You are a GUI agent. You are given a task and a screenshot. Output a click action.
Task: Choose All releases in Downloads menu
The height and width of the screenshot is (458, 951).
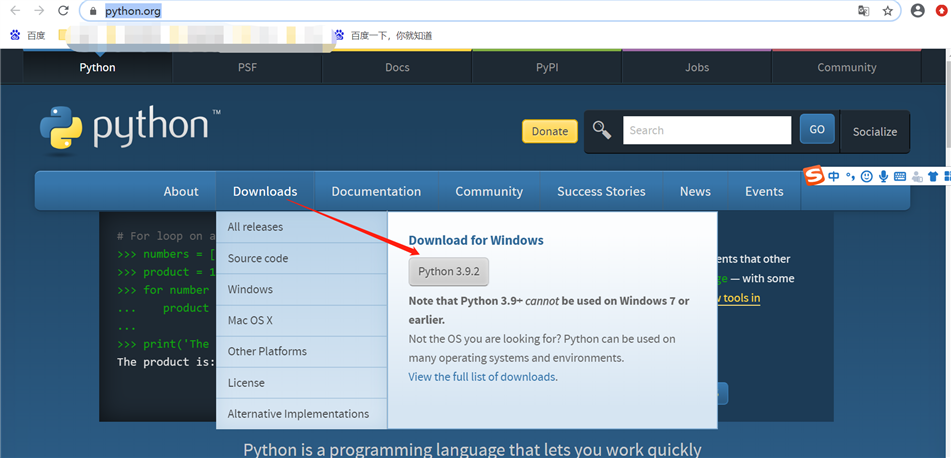[x=301, y=227]
